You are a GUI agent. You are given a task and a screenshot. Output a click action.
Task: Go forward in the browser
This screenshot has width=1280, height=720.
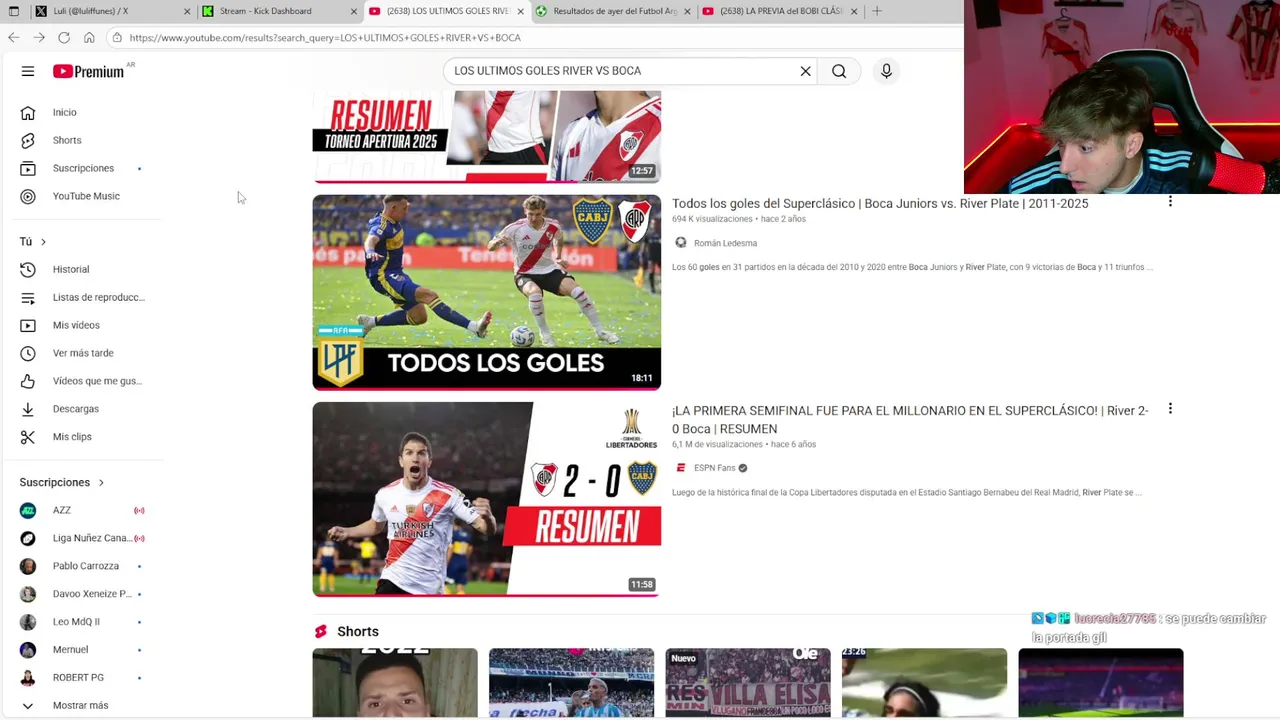coord(38,37)
